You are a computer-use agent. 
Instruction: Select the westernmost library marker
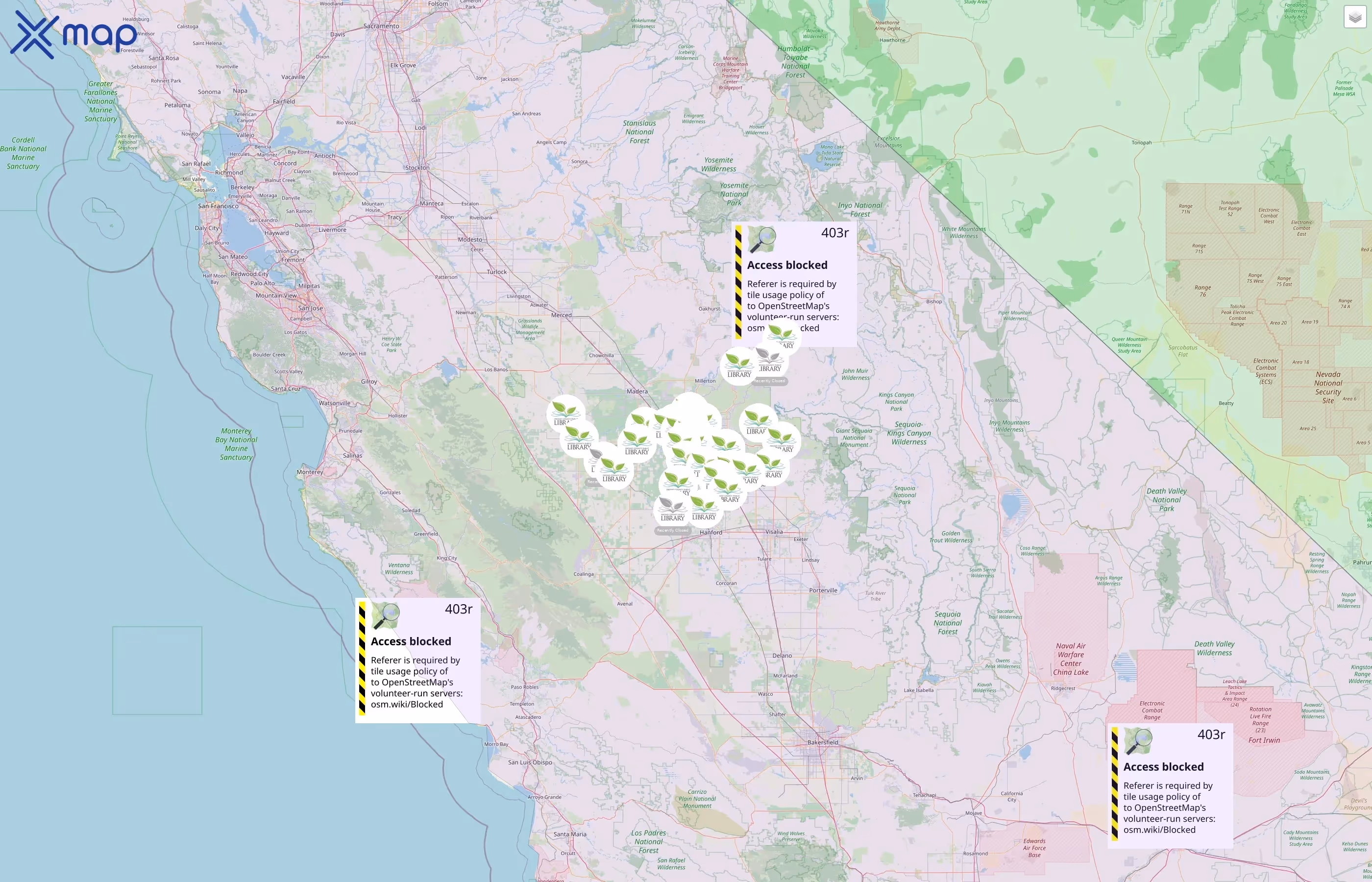pyautogui.click(x=566, y=414)
